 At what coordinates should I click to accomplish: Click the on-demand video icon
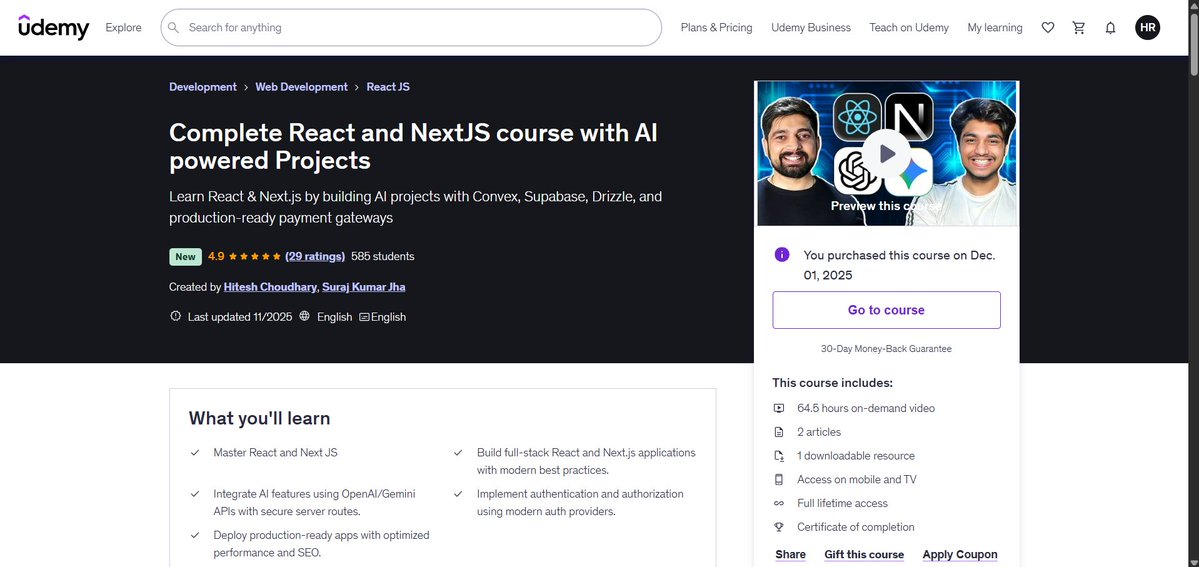point(778,409)
